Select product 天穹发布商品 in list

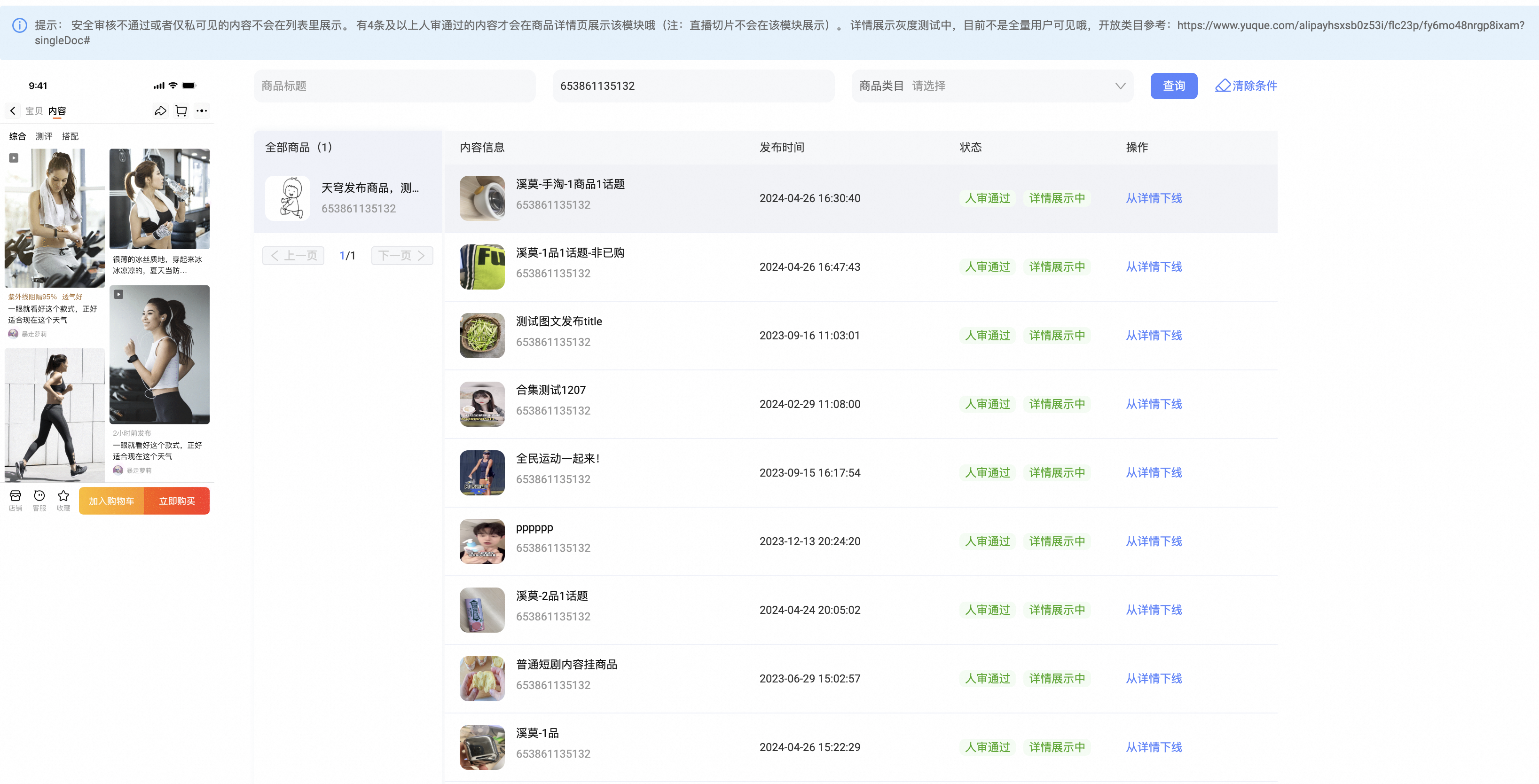[348, 198]
